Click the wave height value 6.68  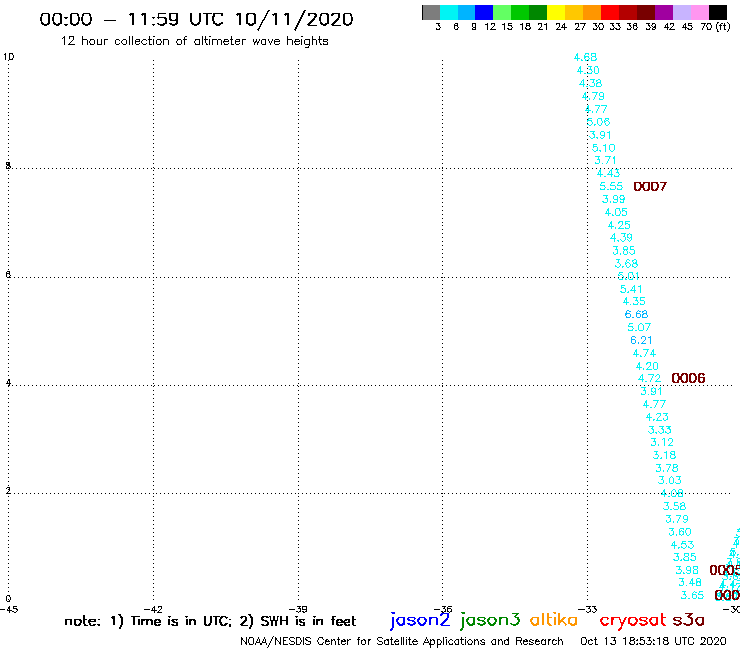pos(637,314)
